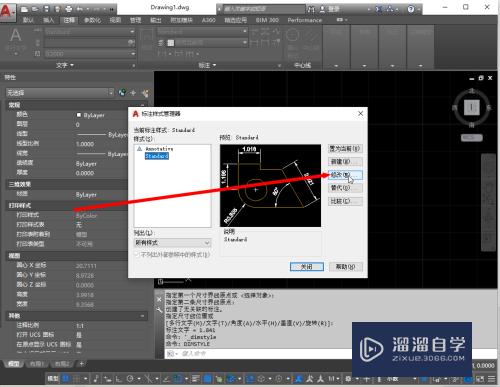500x387 pixels.
Task: Collapse the 其他 section in Properties palette
Action: coord(142,315)
